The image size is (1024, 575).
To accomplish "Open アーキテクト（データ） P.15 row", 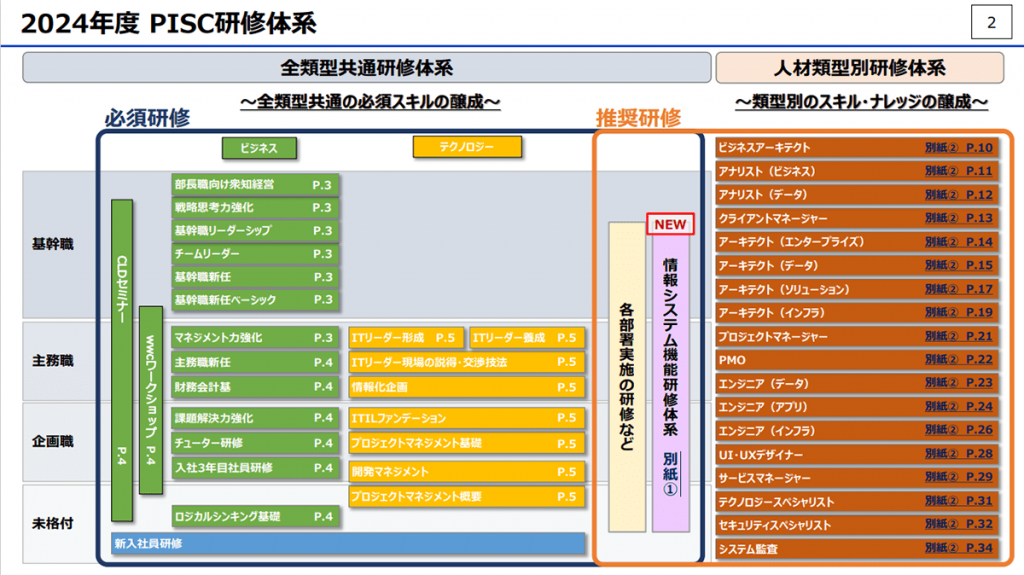I will pos(857,265).
